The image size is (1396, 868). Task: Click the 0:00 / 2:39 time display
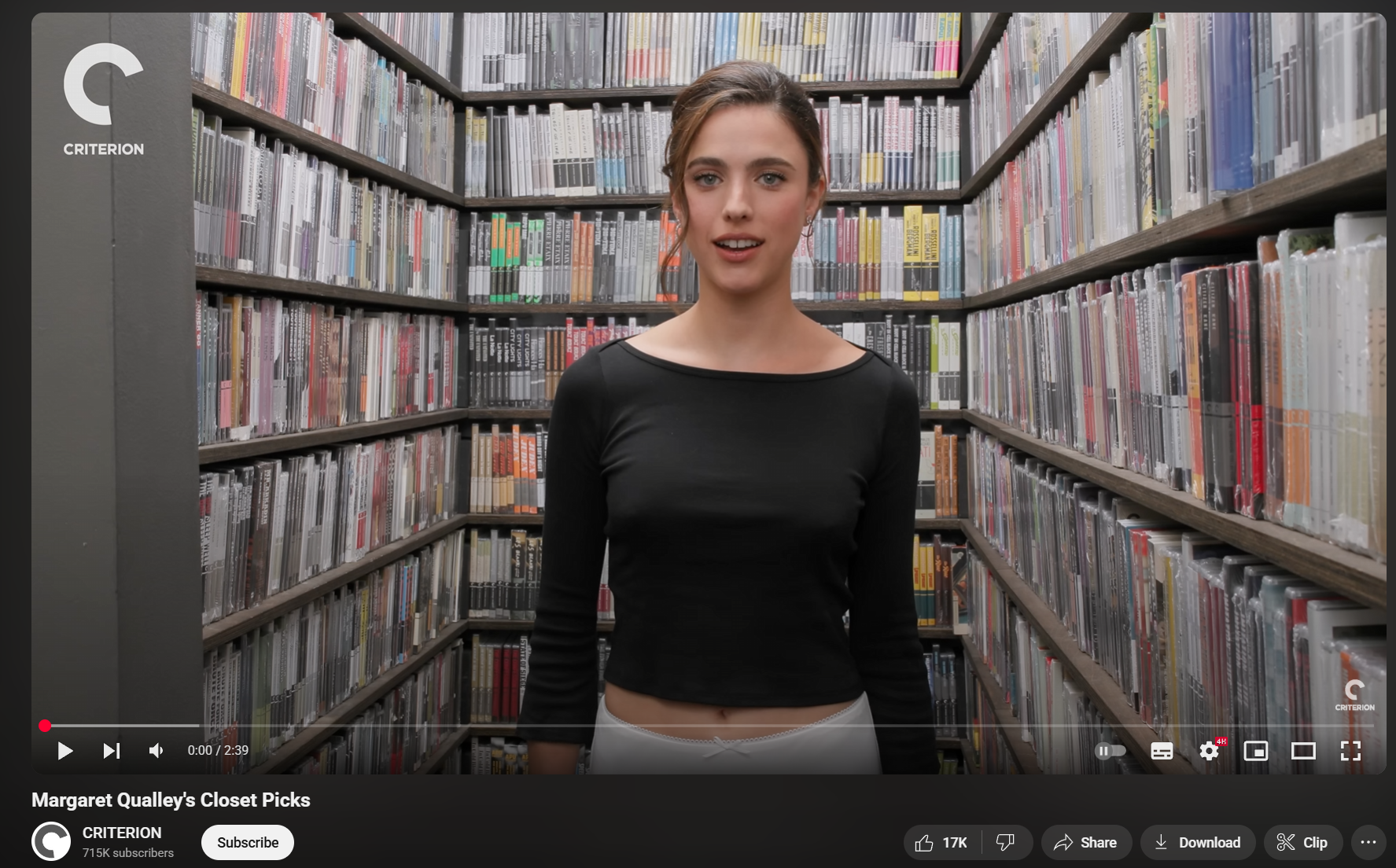[218, 751]
